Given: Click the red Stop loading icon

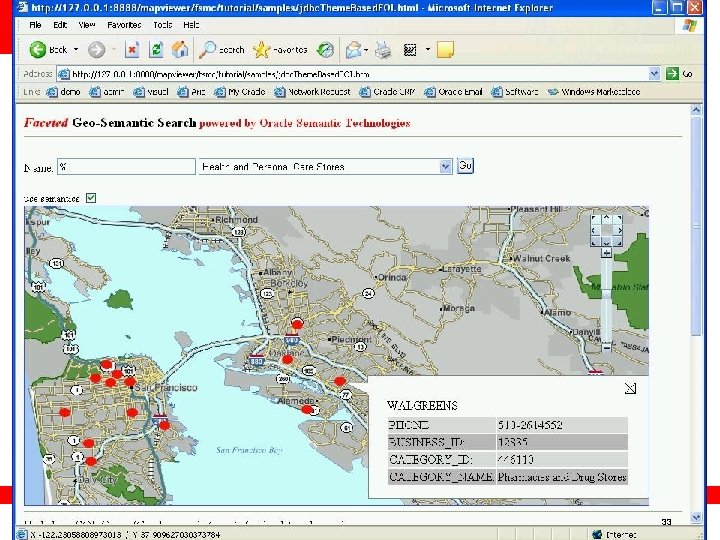Looking at the screenshot, I should point(131,49).
